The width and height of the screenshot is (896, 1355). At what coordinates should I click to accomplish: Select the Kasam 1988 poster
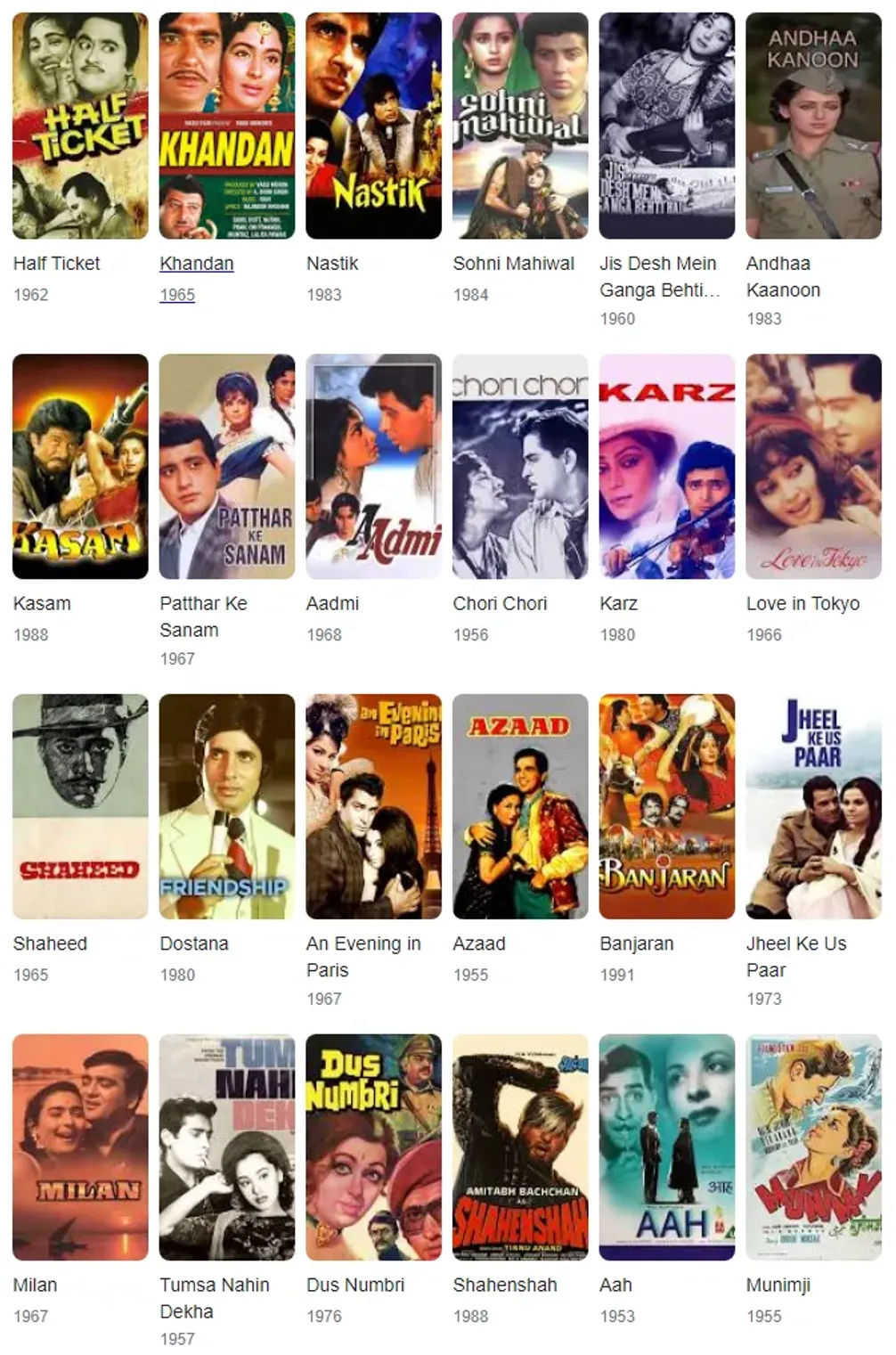pyautogui.click(x=80, y=467)
